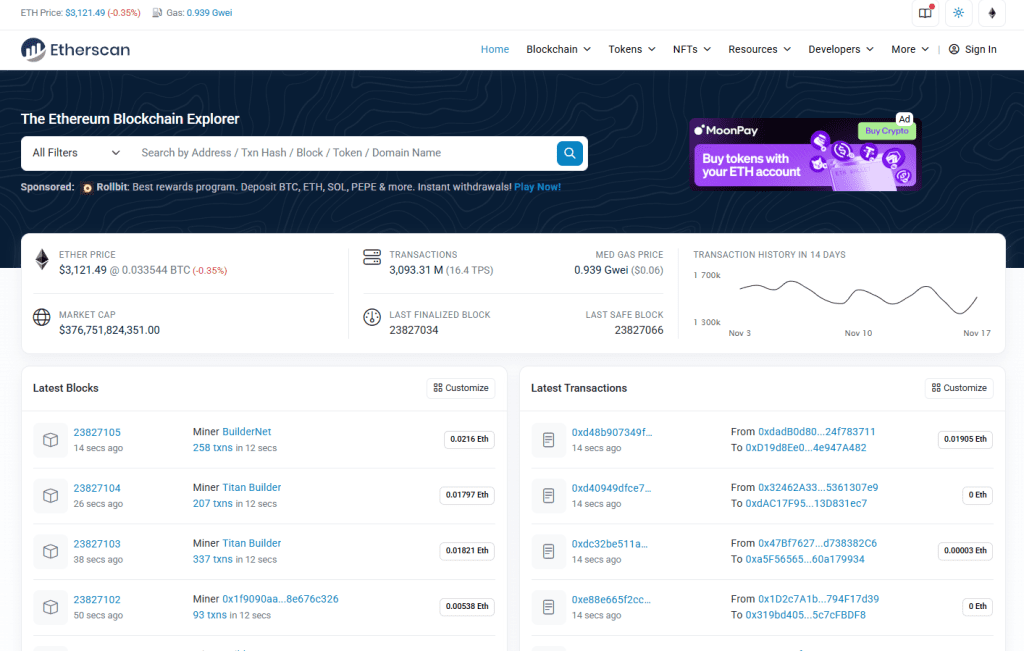Customize the Latest Transactions panel
1024x651 pixels.
[x=959, y=388]
